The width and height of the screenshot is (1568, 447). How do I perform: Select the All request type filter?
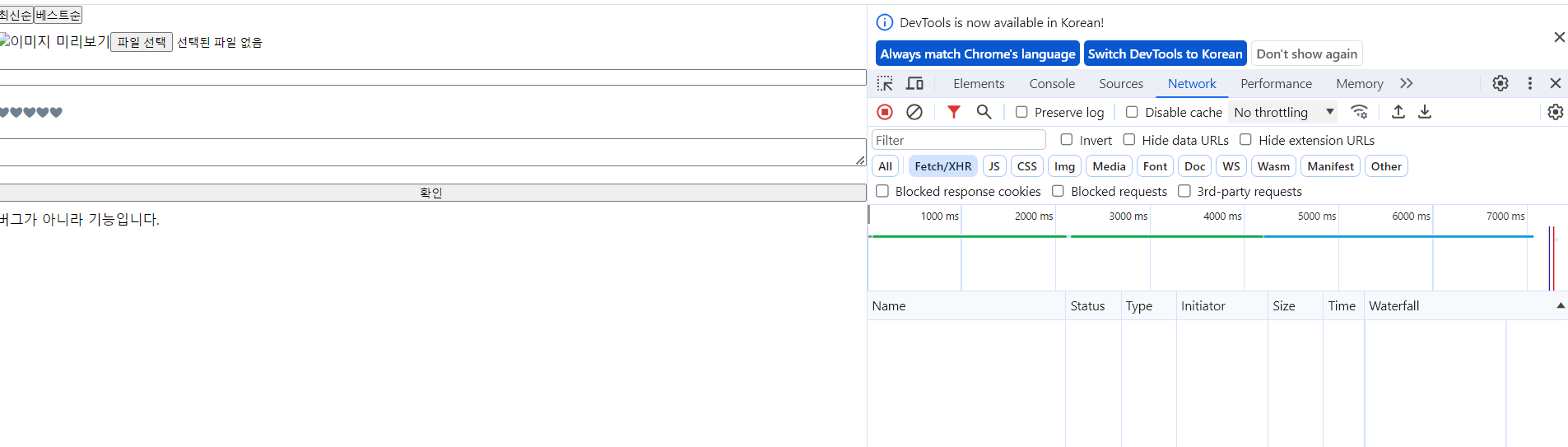pyautogui.click(x=885, y=166)
